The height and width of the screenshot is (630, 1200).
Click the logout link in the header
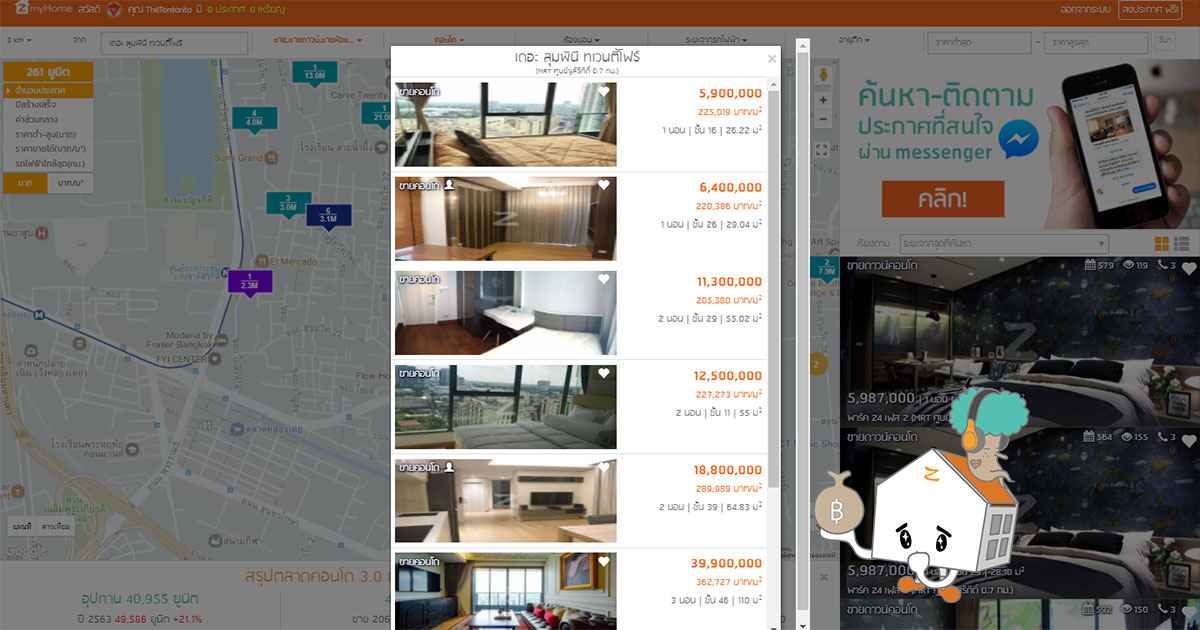(x=1084, y=10)
